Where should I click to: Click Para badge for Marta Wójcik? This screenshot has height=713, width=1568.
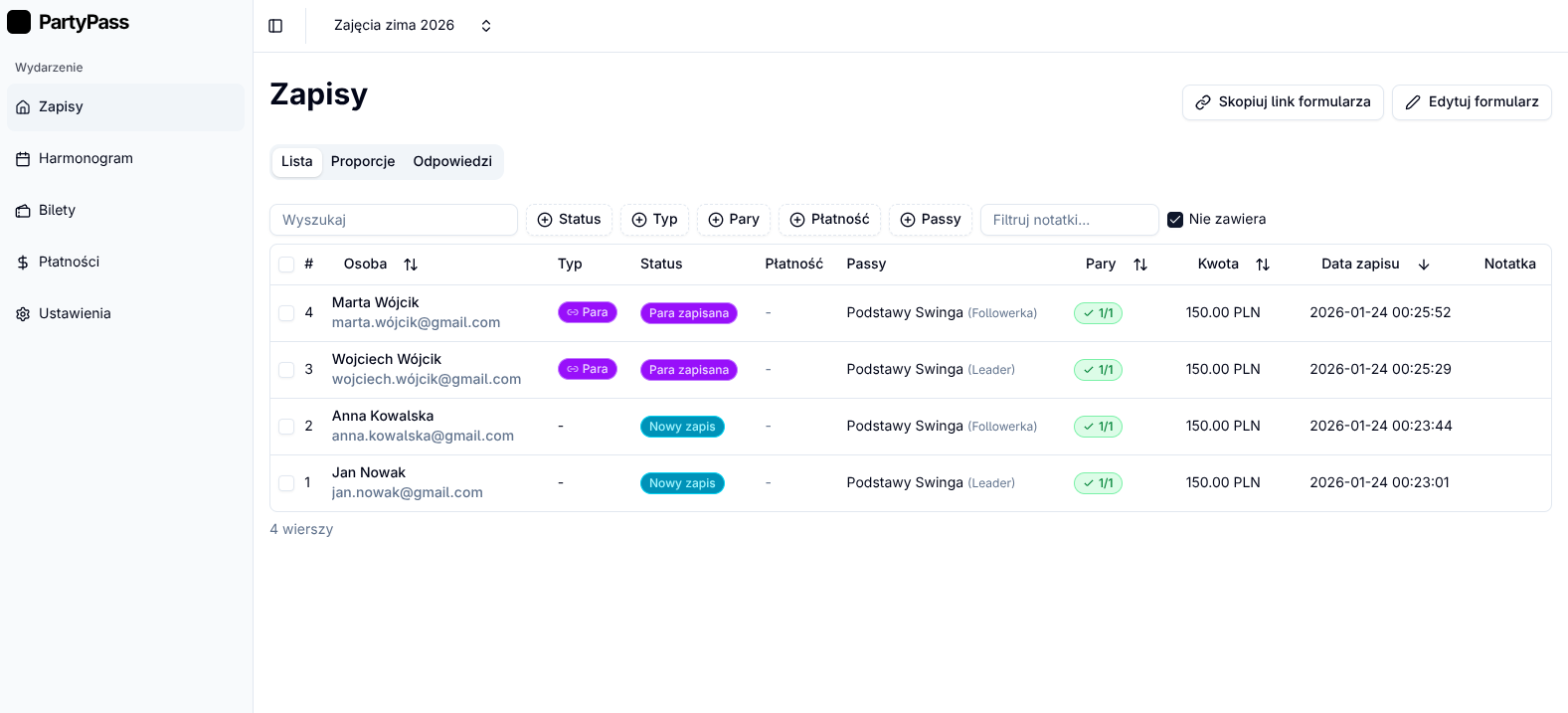coord(588,312)
